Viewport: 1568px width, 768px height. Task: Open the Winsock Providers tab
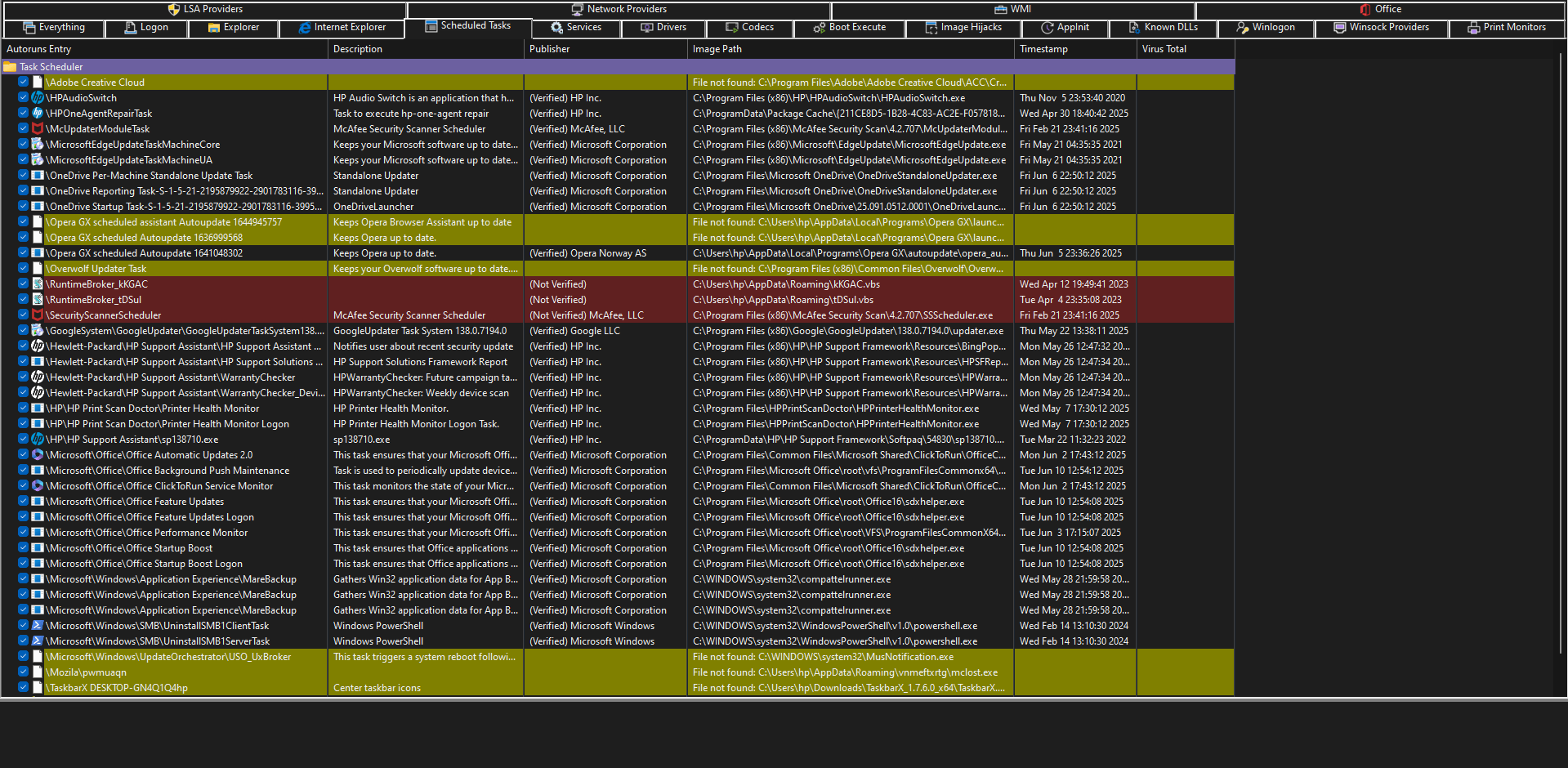click(x=1382, y=28)
